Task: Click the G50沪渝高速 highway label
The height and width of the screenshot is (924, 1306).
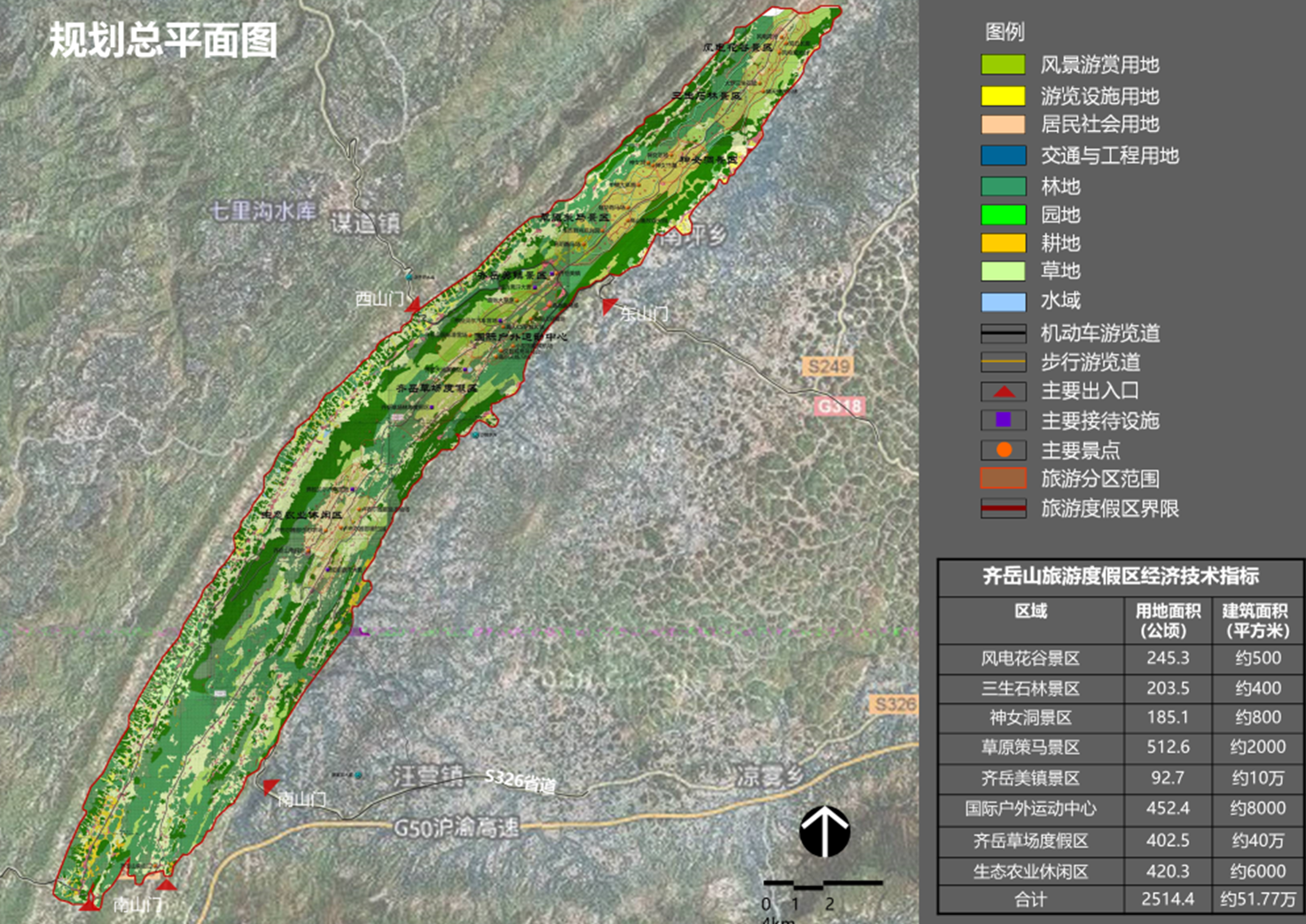Action: point(456,828)
